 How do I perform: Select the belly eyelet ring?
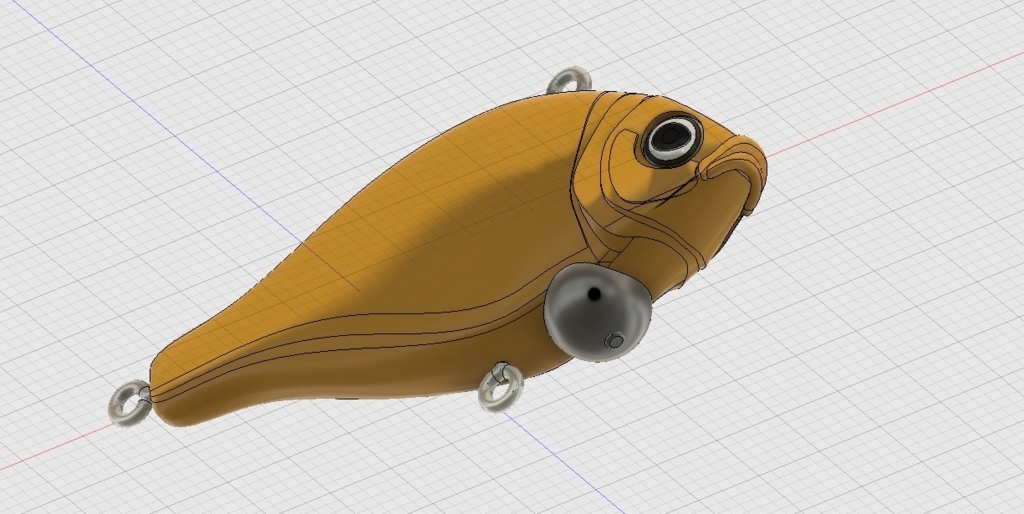point(501,387)
